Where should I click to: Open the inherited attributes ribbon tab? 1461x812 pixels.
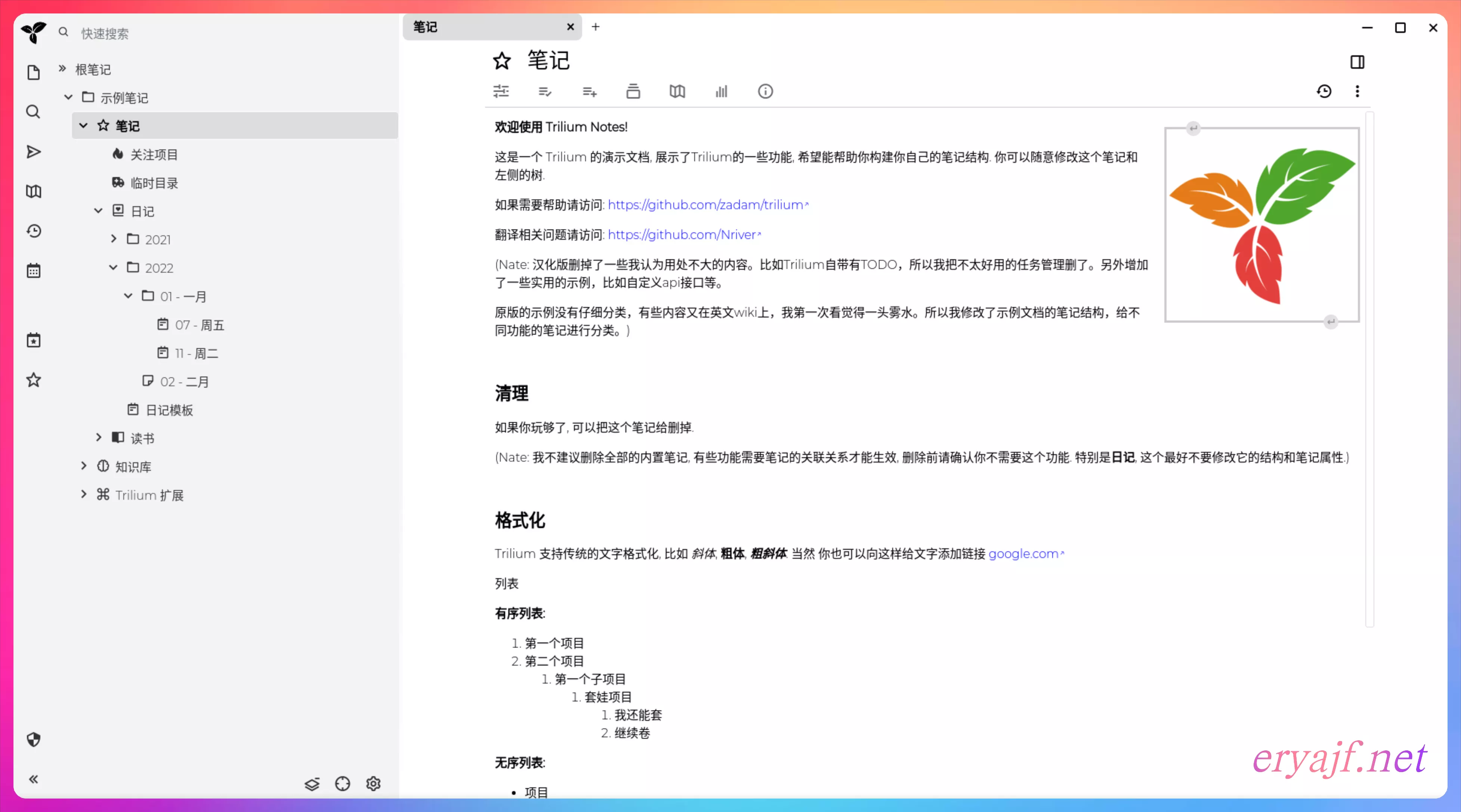[589, 91]
